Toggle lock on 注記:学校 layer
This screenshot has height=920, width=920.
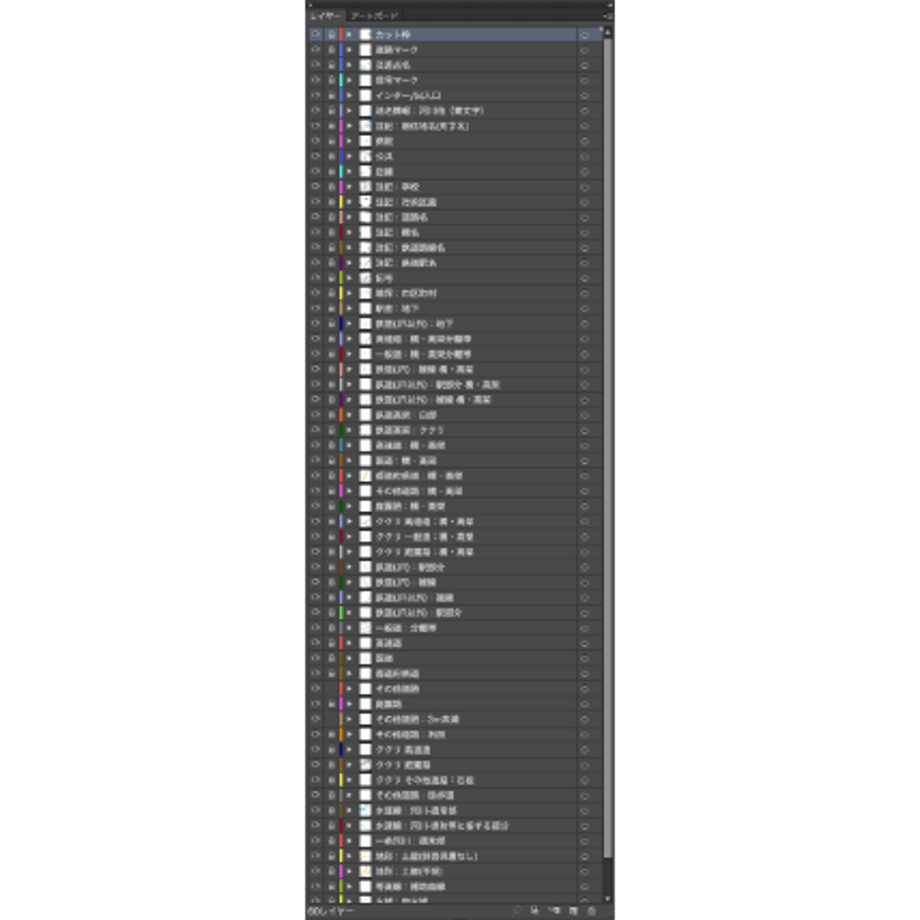point(332,187)
